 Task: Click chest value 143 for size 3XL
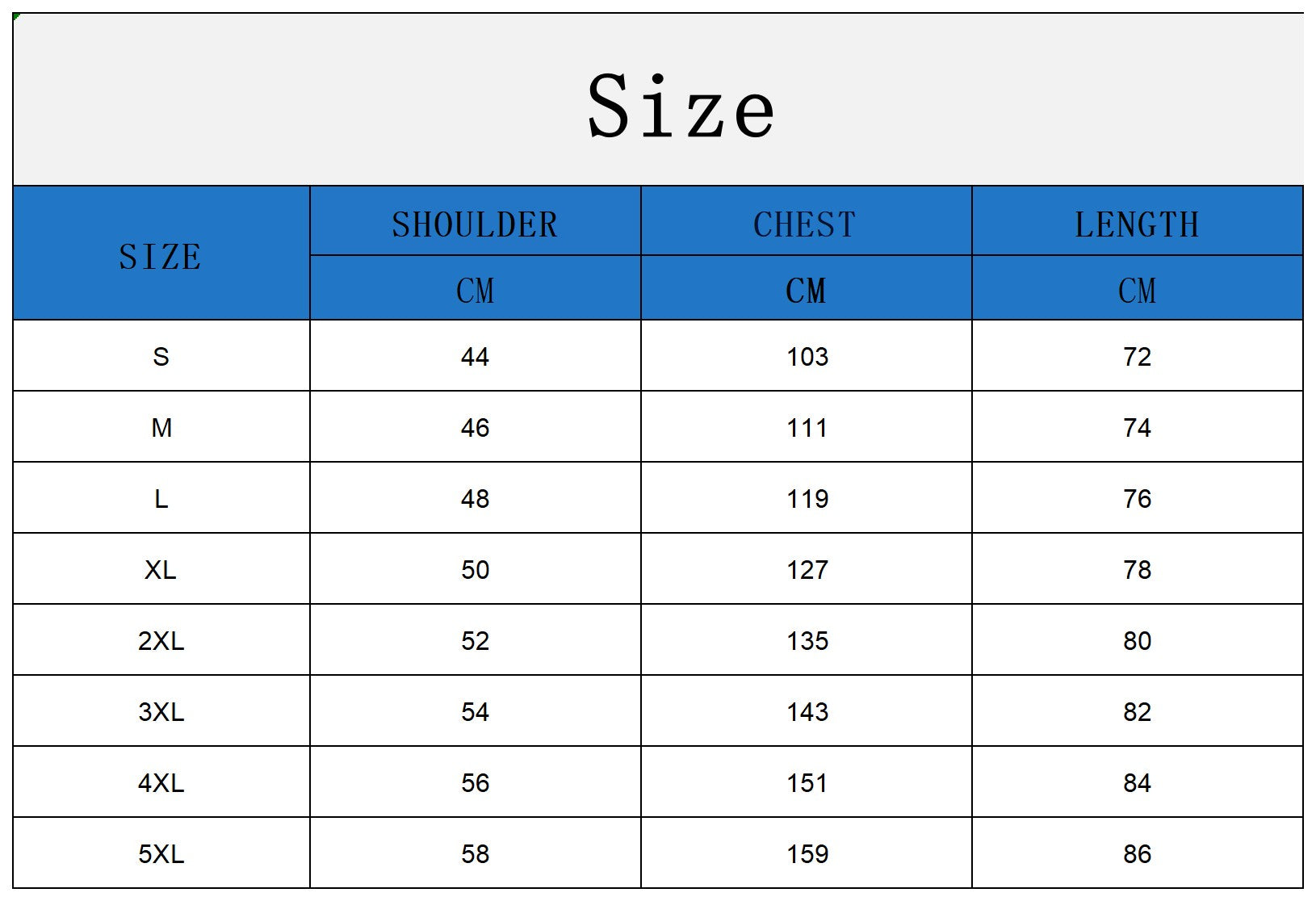(x=807, y=712)
